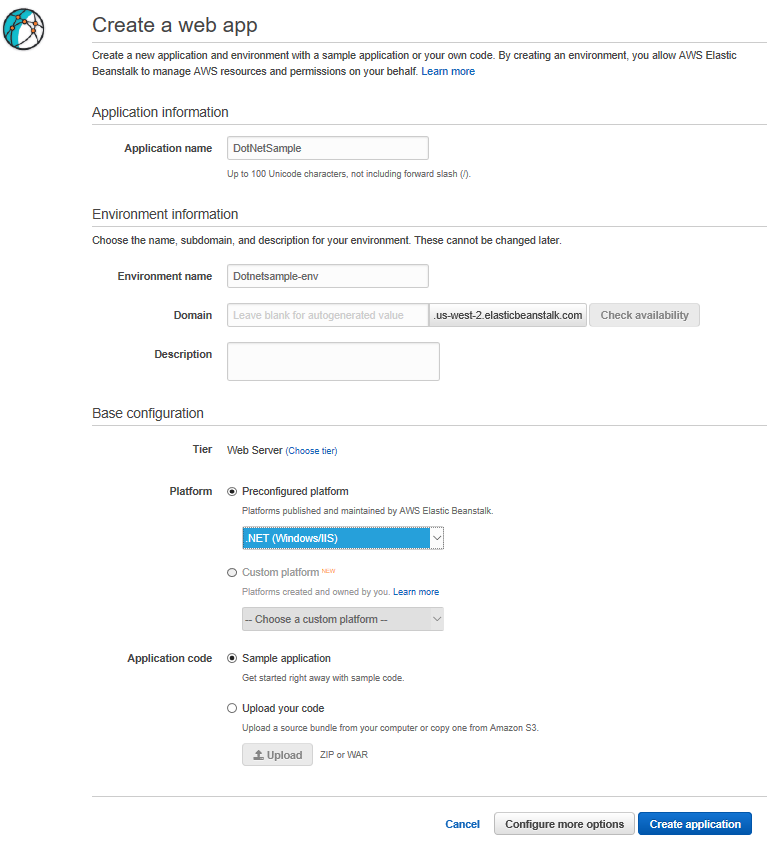Click inside the Description text box
776x843 pixels.
333,361
